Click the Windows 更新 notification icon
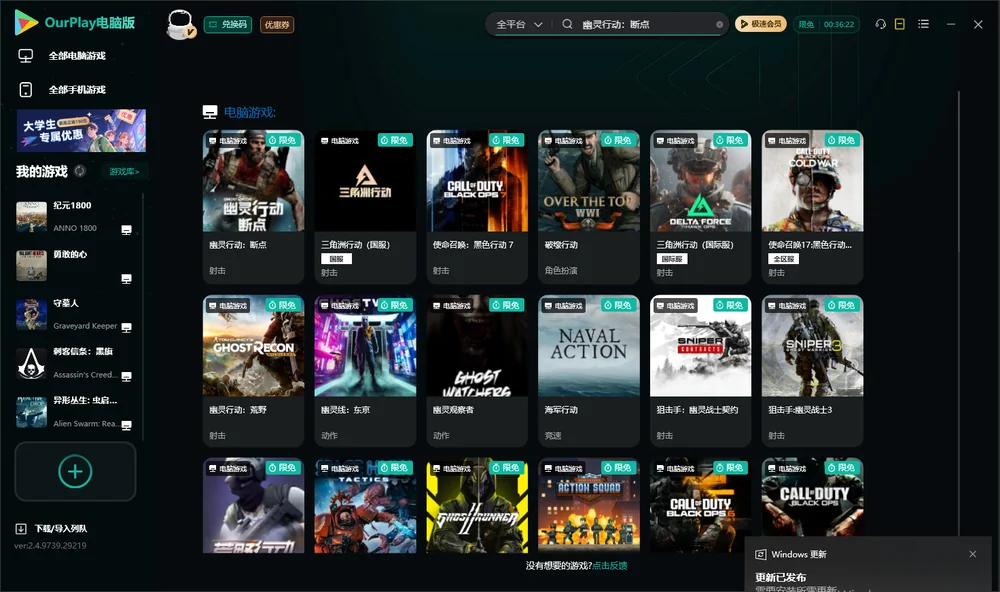 (x=760, y=554)
